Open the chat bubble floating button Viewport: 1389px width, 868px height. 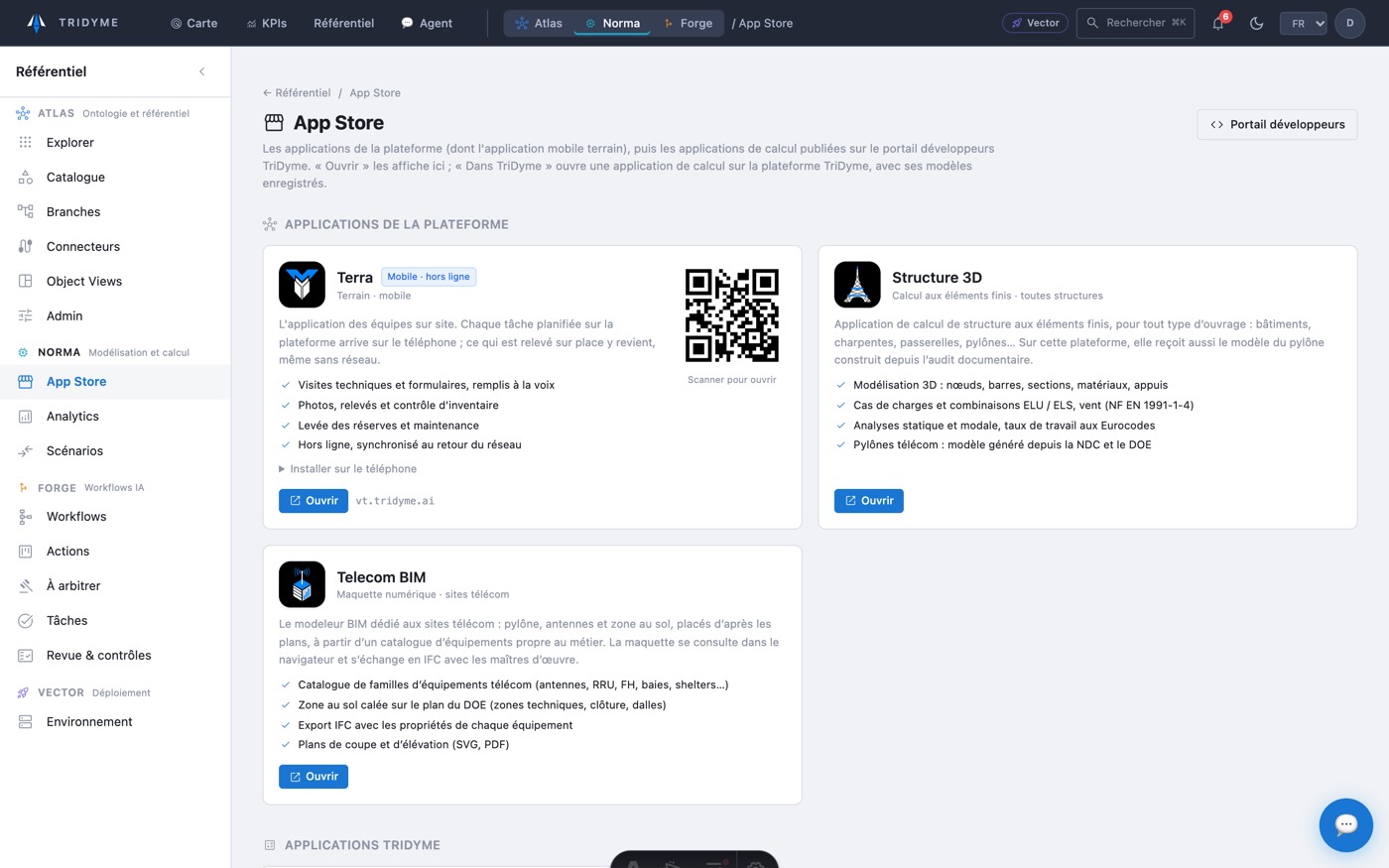(x=1346, y=824)
